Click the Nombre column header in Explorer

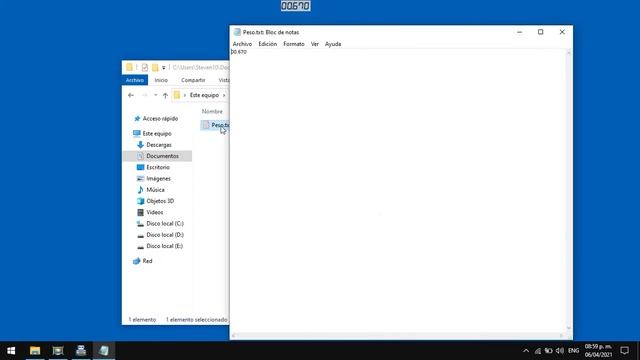212,111
